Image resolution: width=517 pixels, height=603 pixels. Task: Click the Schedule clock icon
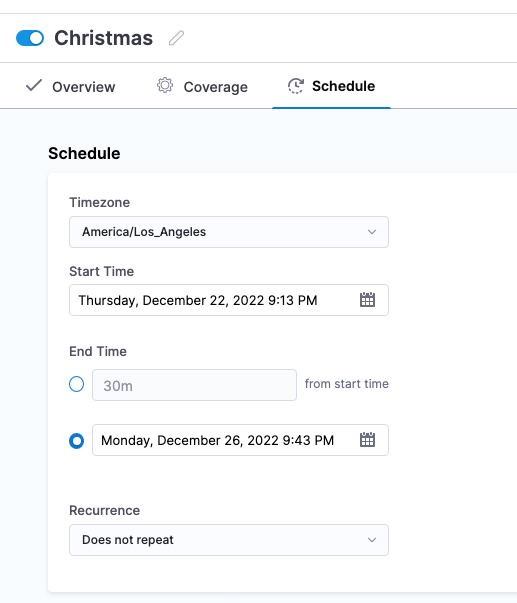point(296,86)
